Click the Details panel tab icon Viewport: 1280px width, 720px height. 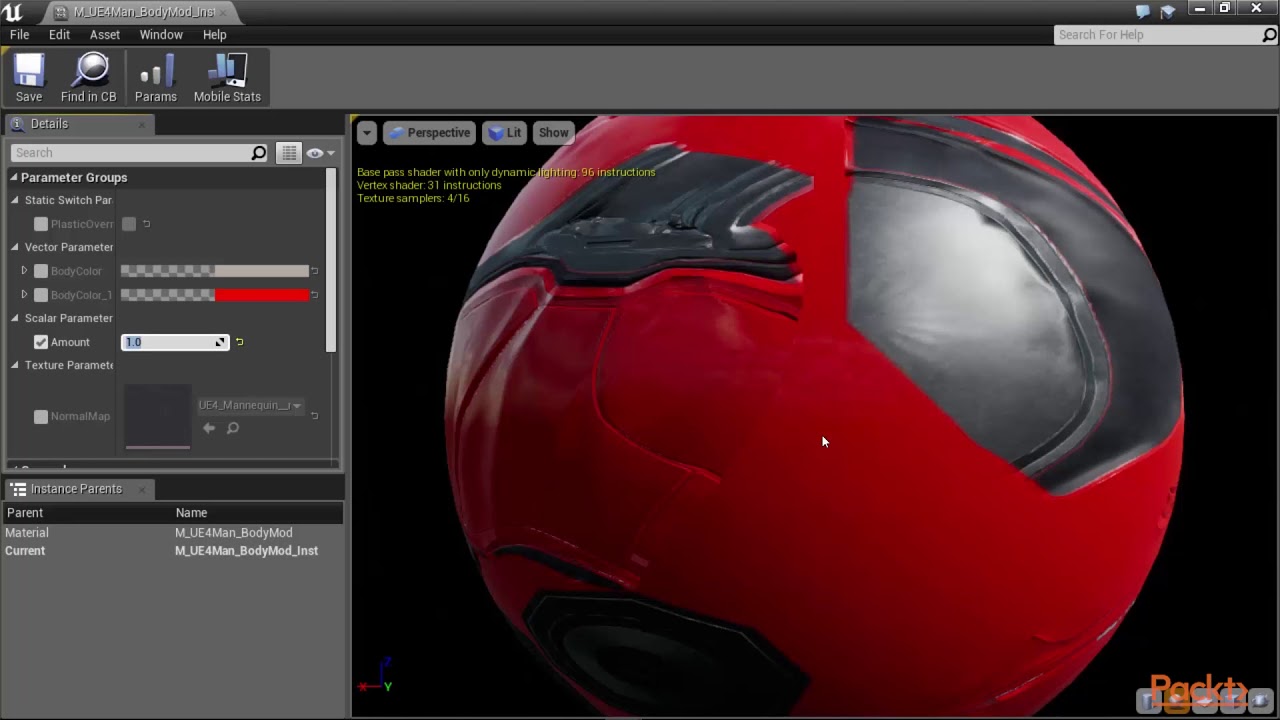[x=17, y=124]
